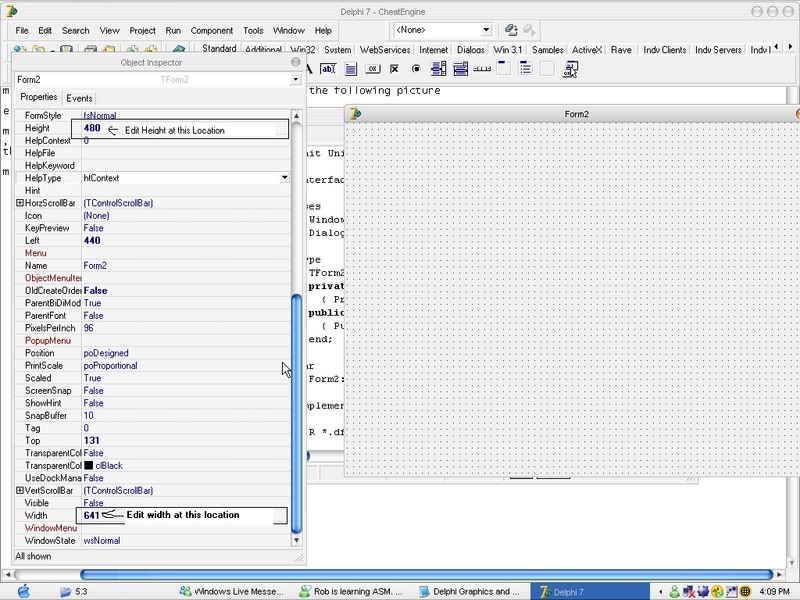Click the Width value field showing 641
This screenshot has height=600, width=800.
coord(92,516)
